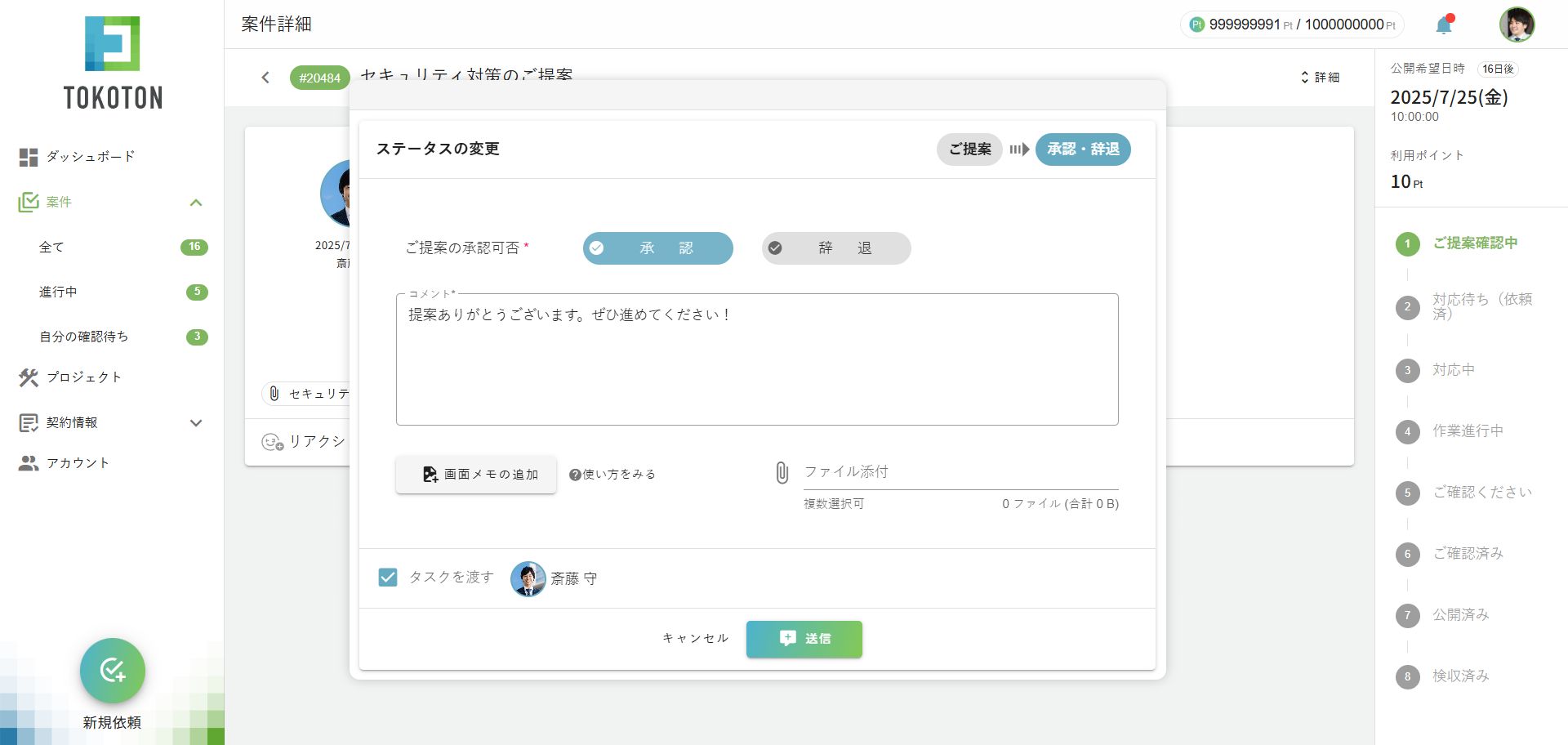This screenshot has width=1568, height=745.
Task: Open the user profile avatar menu
Action: tap(1517, 25)
